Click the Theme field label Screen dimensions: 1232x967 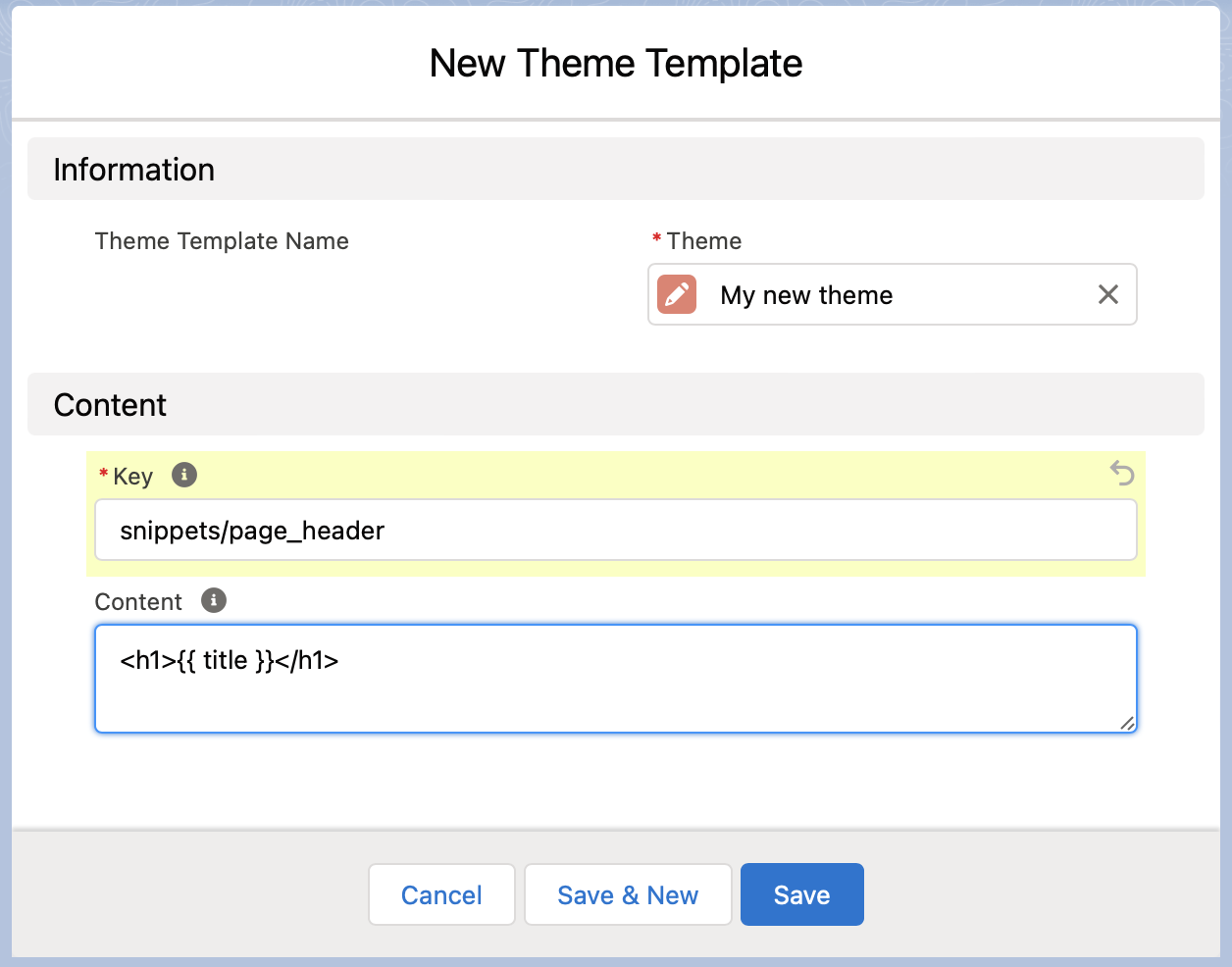[x=703, y=241]
